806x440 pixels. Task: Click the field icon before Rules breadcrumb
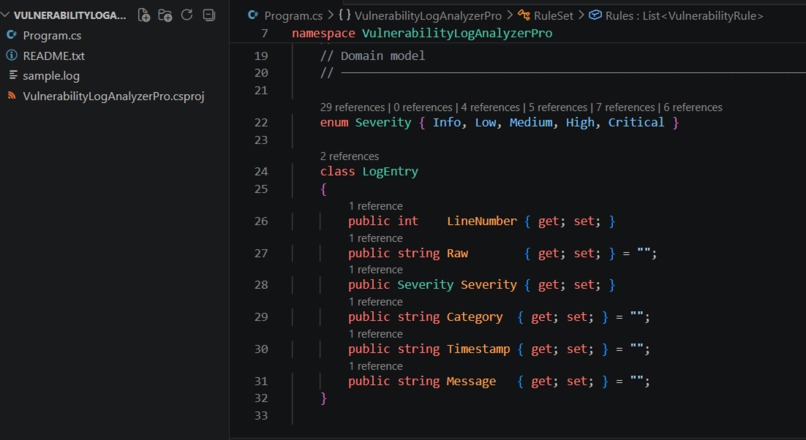point(595,15)
